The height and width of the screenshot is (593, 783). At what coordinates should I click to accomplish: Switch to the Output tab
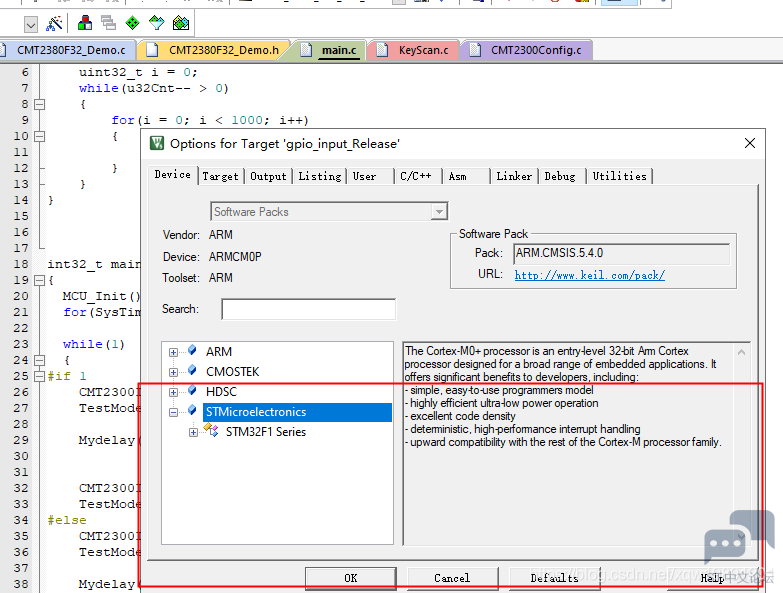point(268,176)
